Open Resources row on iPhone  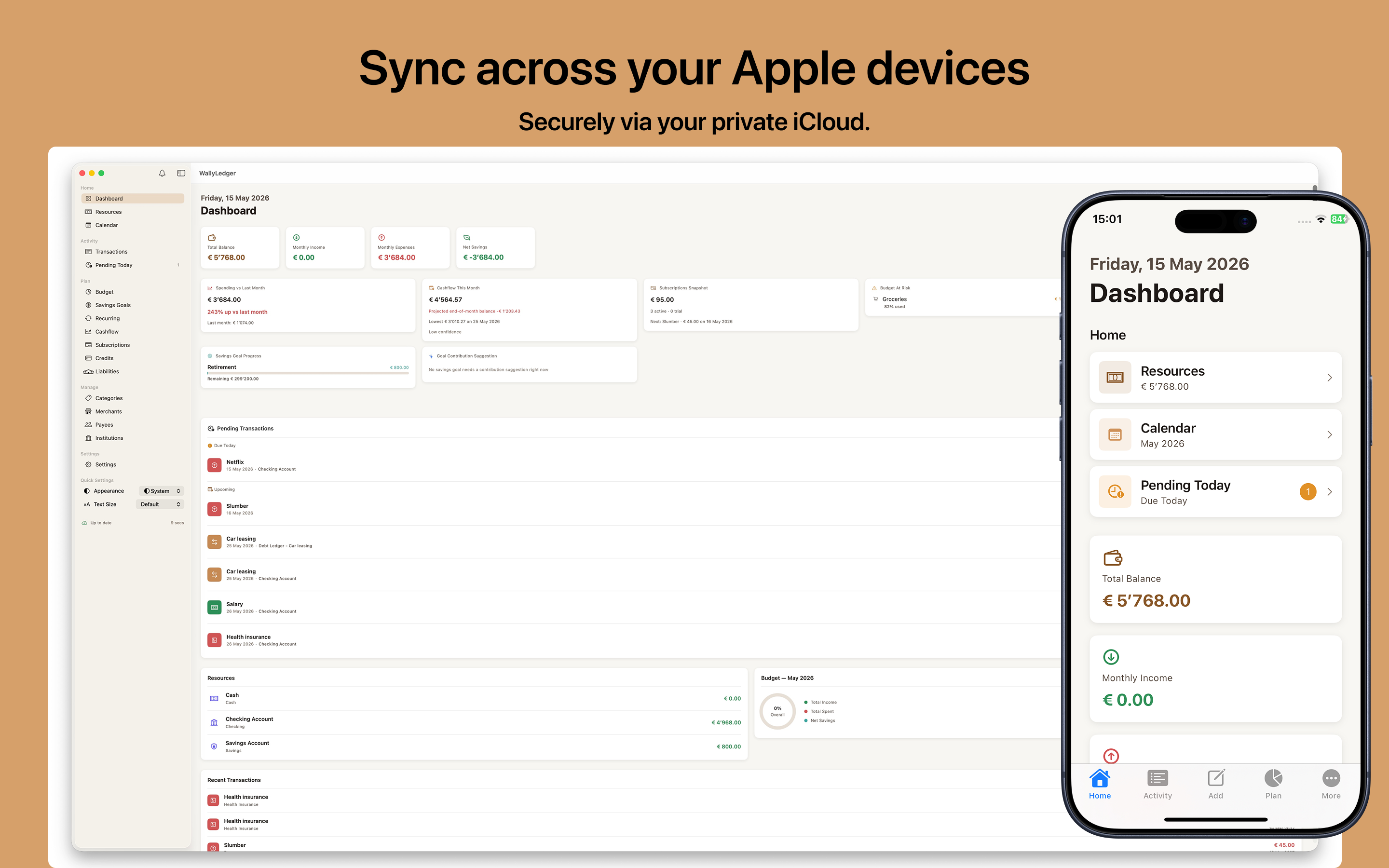1215,378
